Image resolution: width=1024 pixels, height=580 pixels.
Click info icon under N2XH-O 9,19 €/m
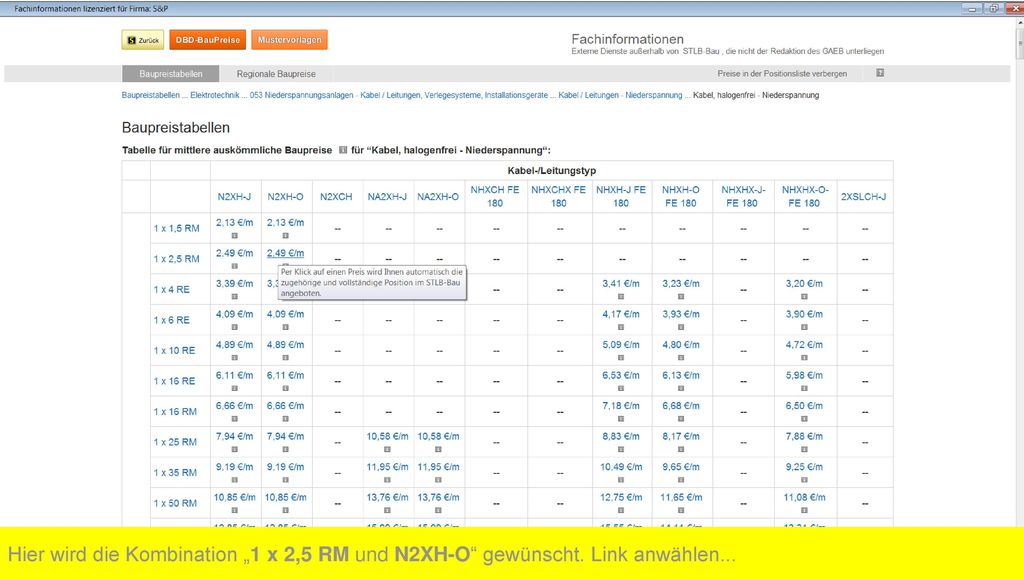pyautogui.click(x=285, y=480)
